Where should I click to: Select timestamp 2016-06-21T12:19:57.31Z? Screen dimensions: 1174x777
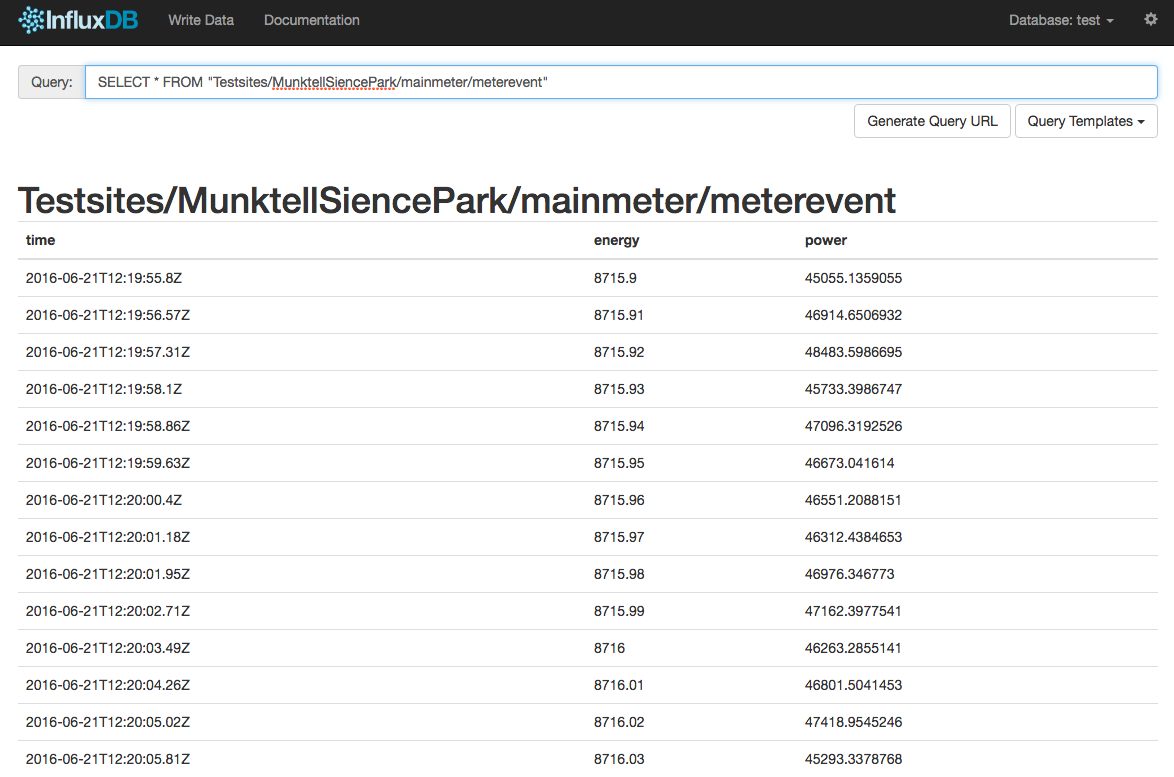click(x=108, y=352)
